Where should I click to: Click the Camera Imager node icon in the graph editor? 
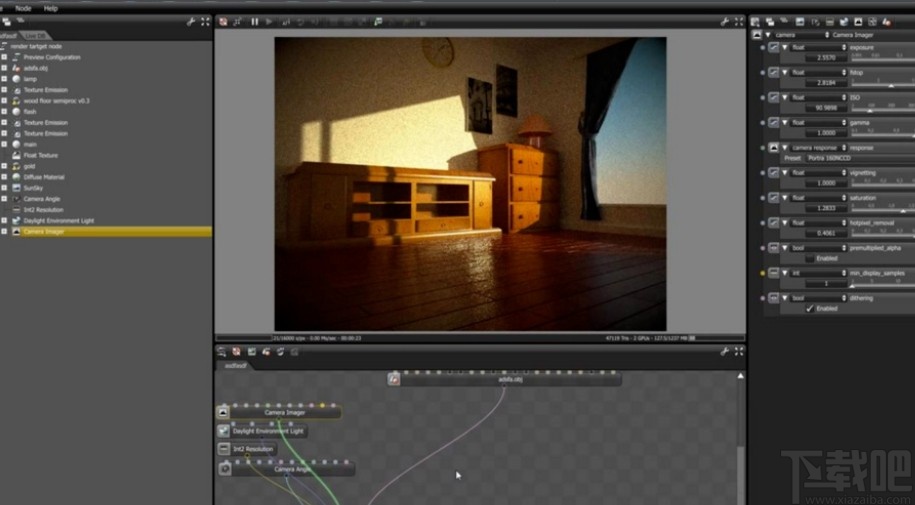pyautogui.click(x=223, y=412)
